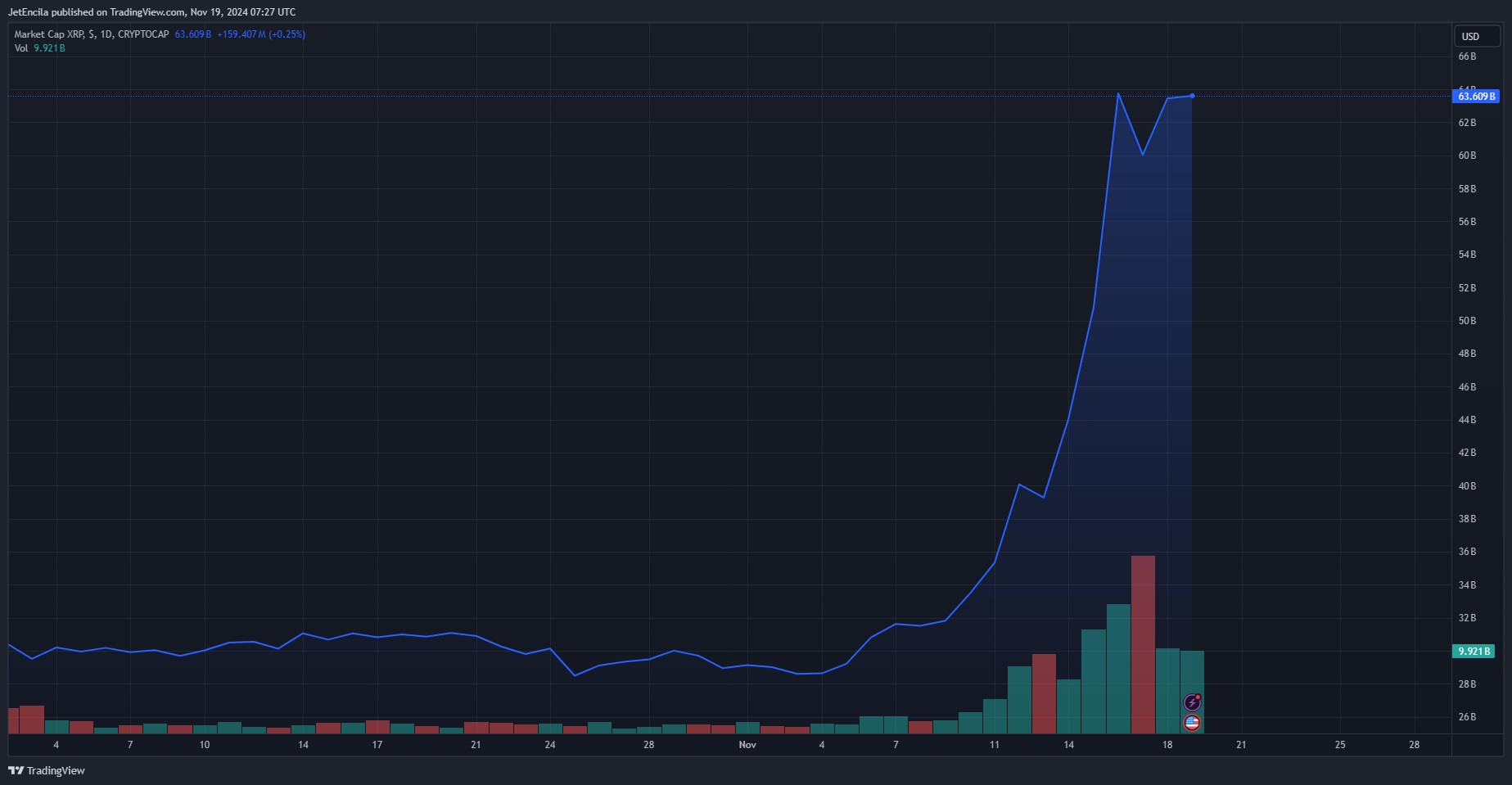1512x785 pixels.
Task: Click the 50 B price scale label
Action: [1467, 321]
